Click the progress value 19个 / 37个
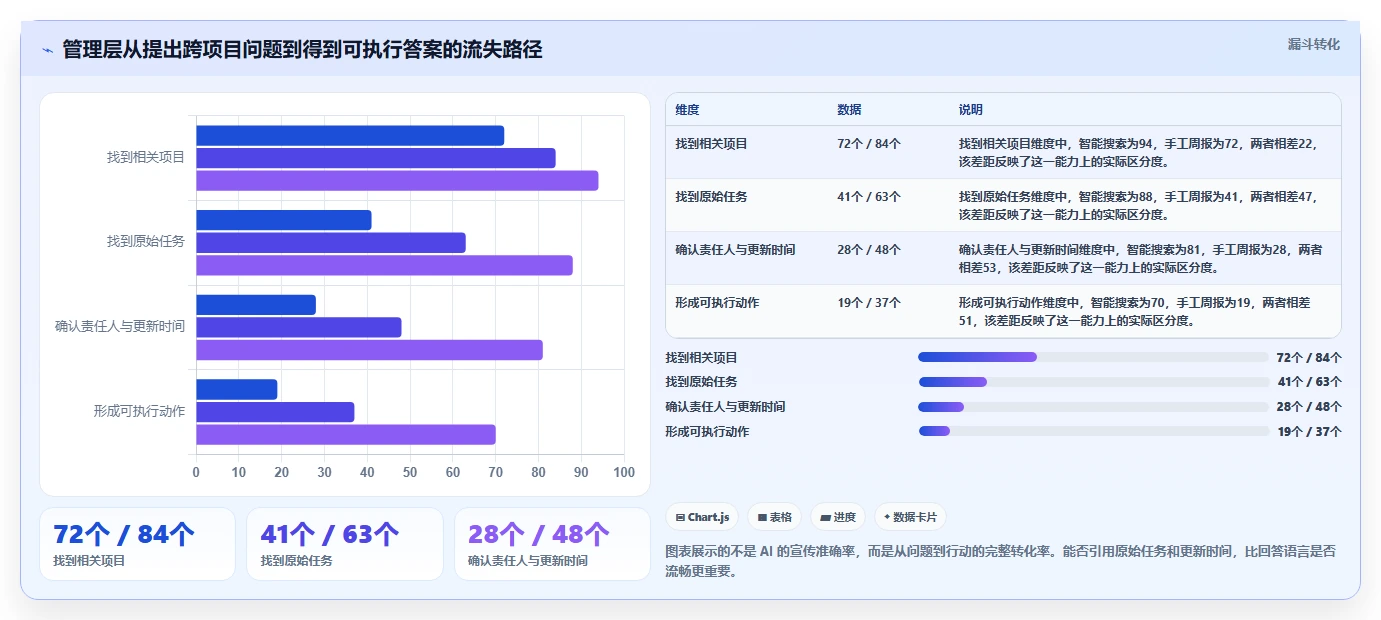Screen dimensions: 1381x620 coord(1309,432)
